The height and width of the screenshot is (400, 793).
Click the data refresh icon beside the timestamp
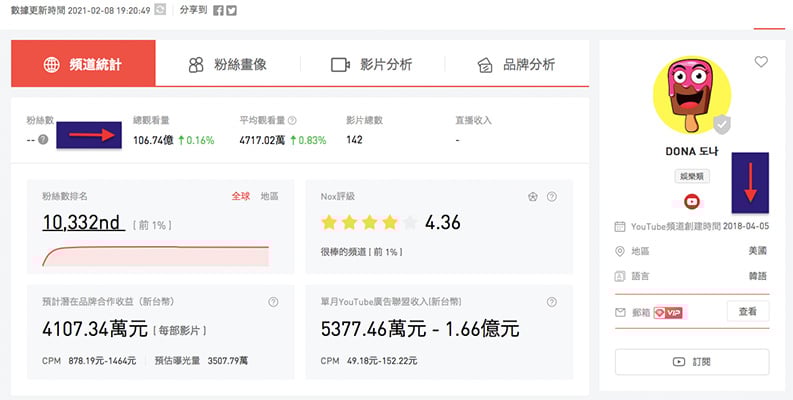161,10
